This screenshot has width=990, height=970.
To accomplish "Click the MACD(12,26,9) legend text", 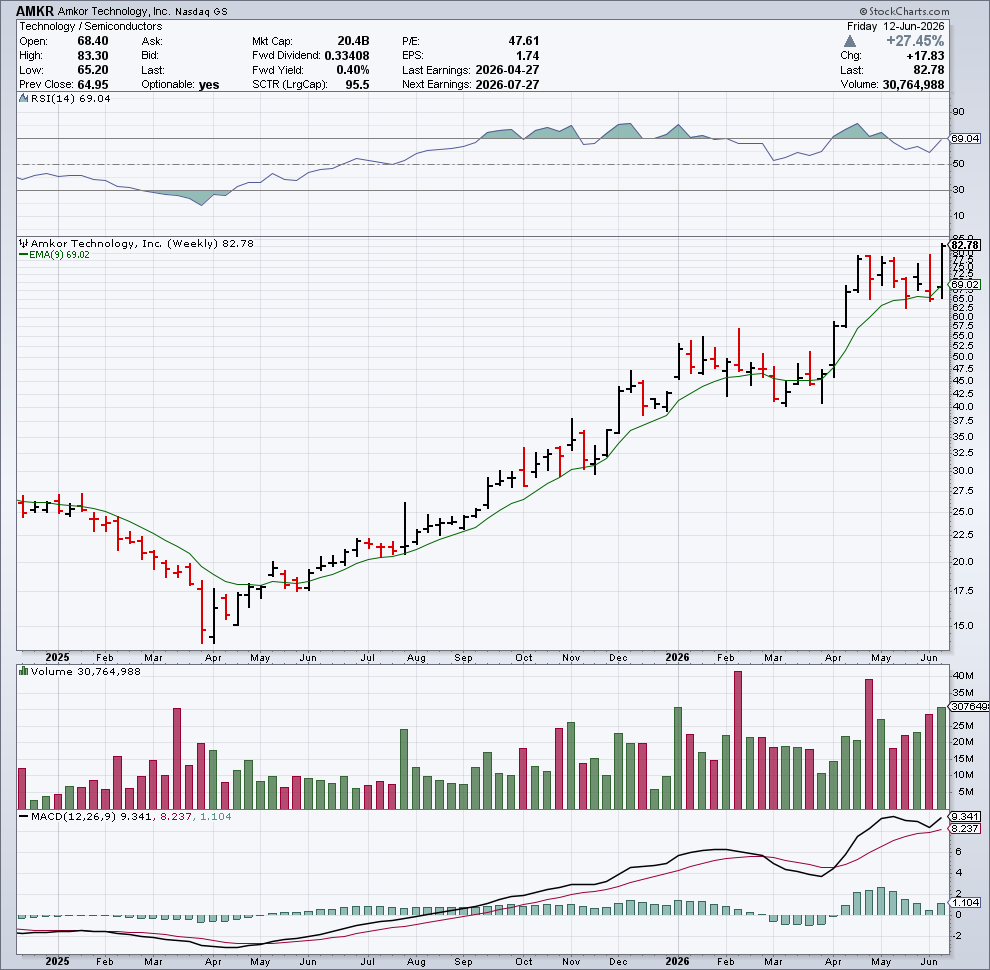I will [x=131, y=817].
